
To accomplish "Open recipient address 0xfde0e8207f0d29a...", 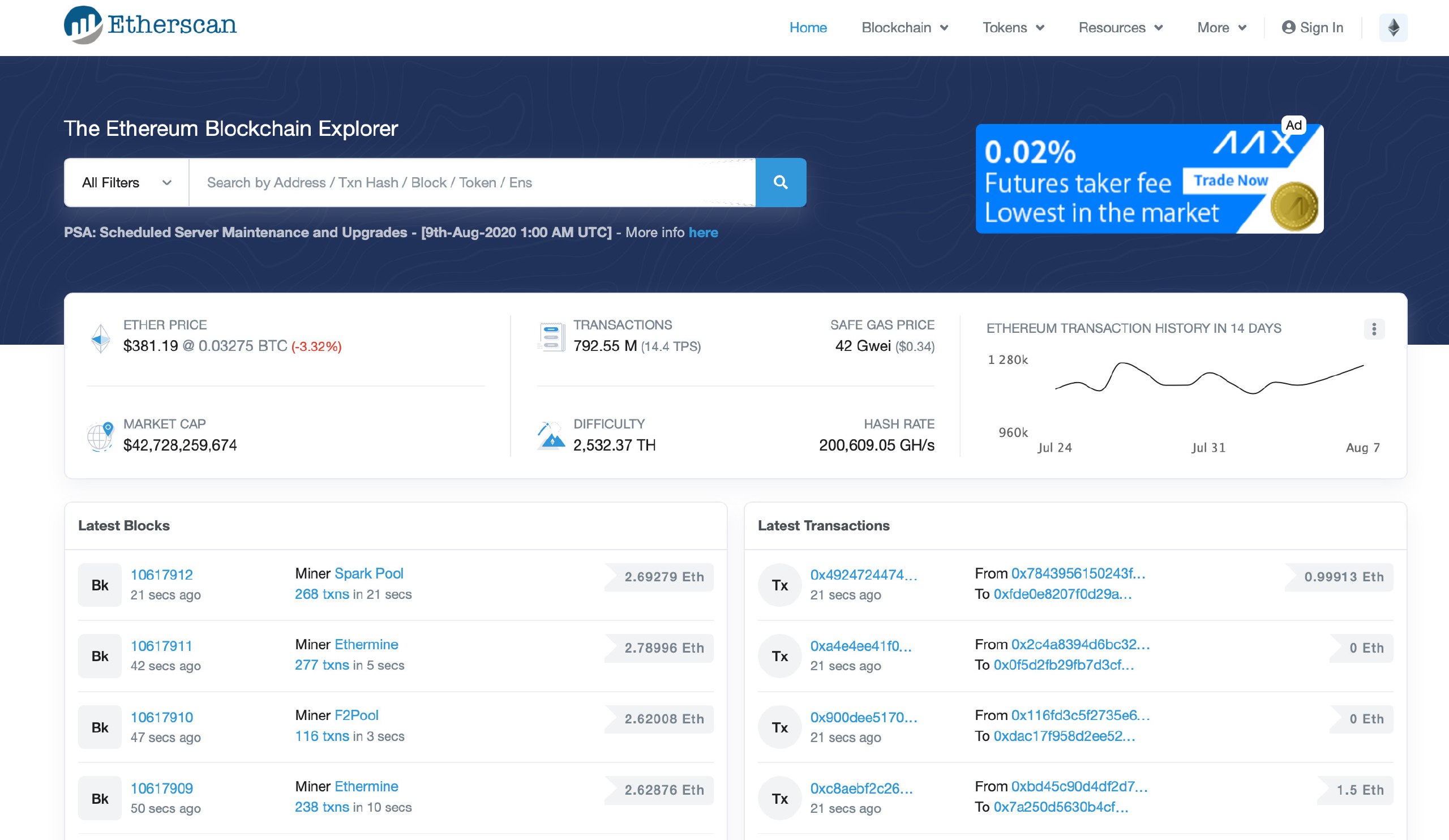I will [1062, 594].
